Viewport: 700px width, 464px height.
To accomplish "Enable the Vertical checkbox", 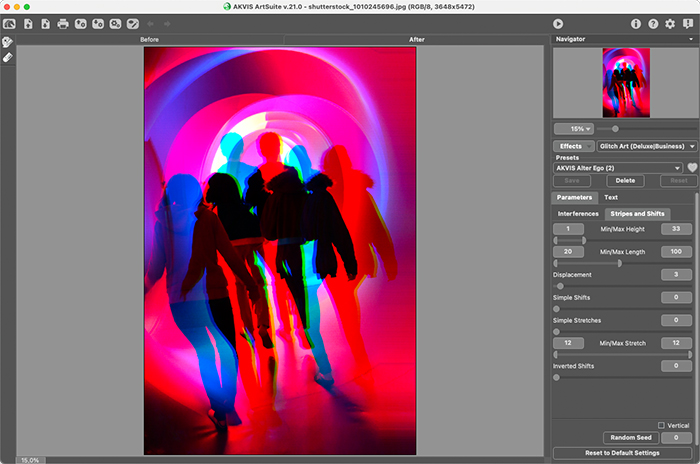I will click(661, 425).
